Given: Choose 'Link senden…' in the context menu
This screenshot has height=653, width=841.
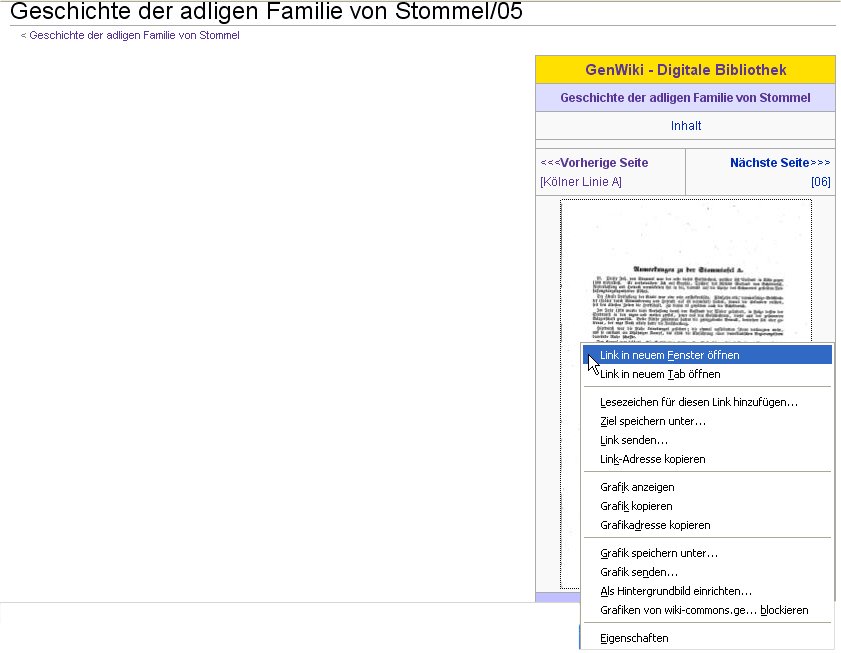Looking at the screenshot, I should pos(634,440).
